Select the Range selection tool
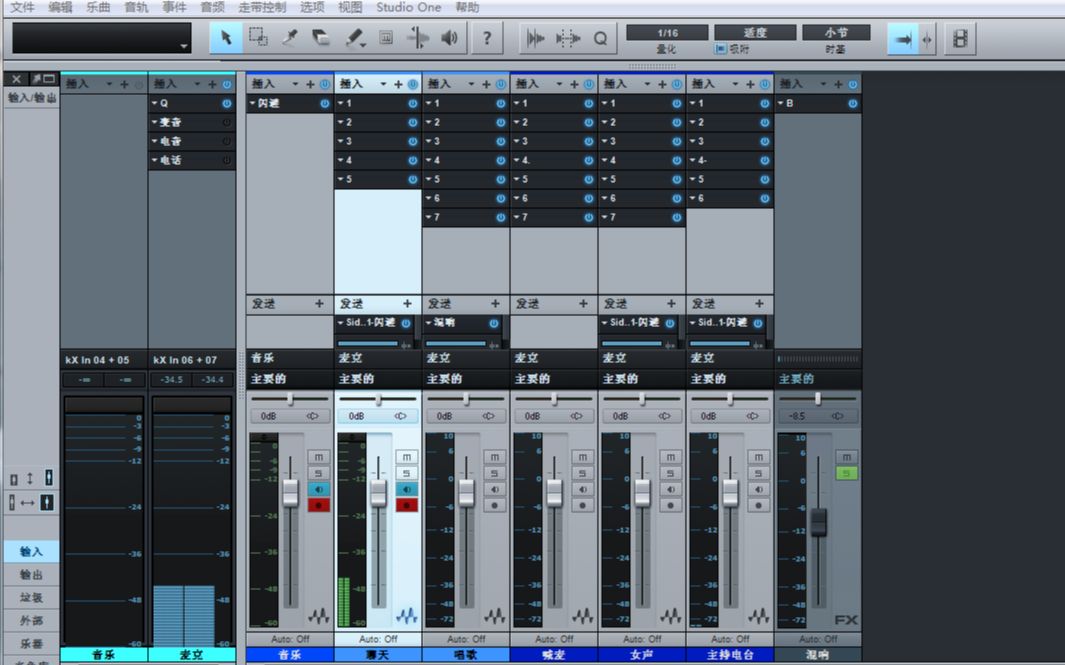Screen dimensions: 1065x665 coord(257,38)
